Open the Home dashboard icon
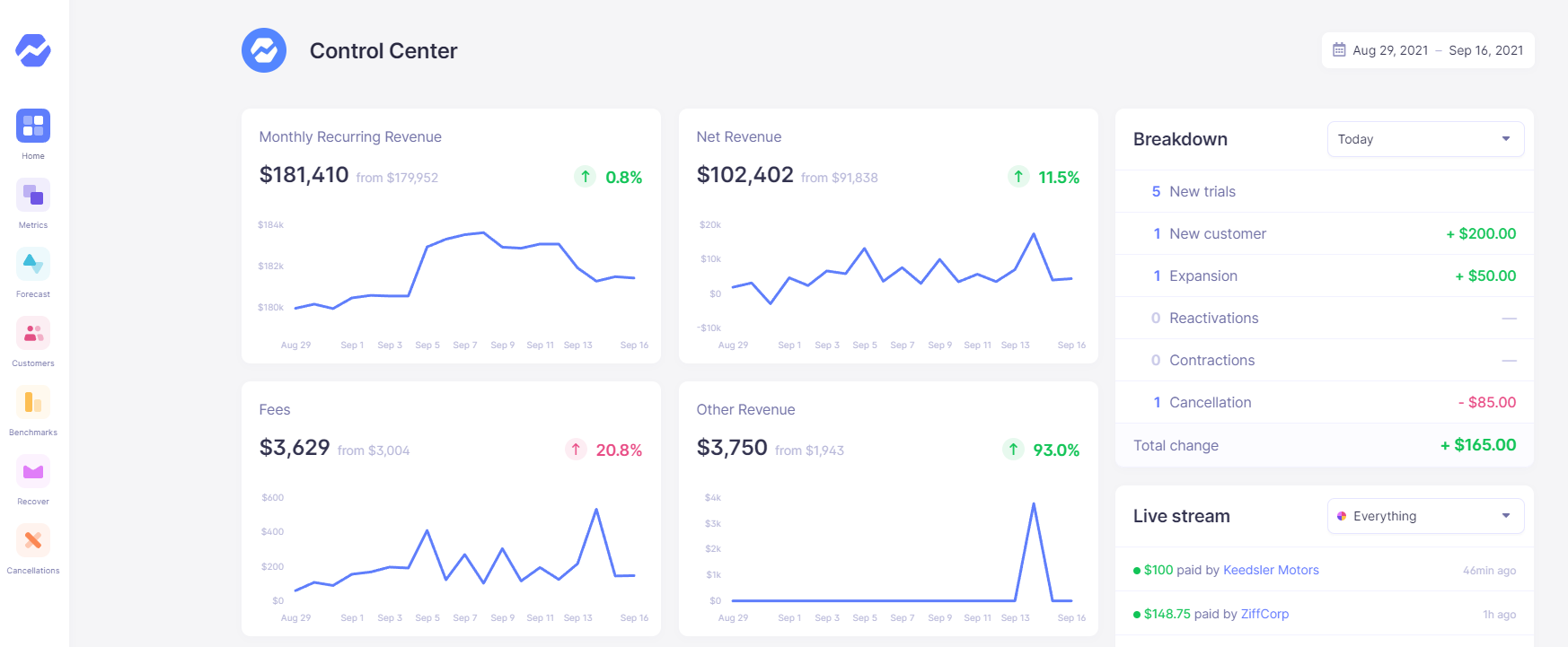 point(33,126)
